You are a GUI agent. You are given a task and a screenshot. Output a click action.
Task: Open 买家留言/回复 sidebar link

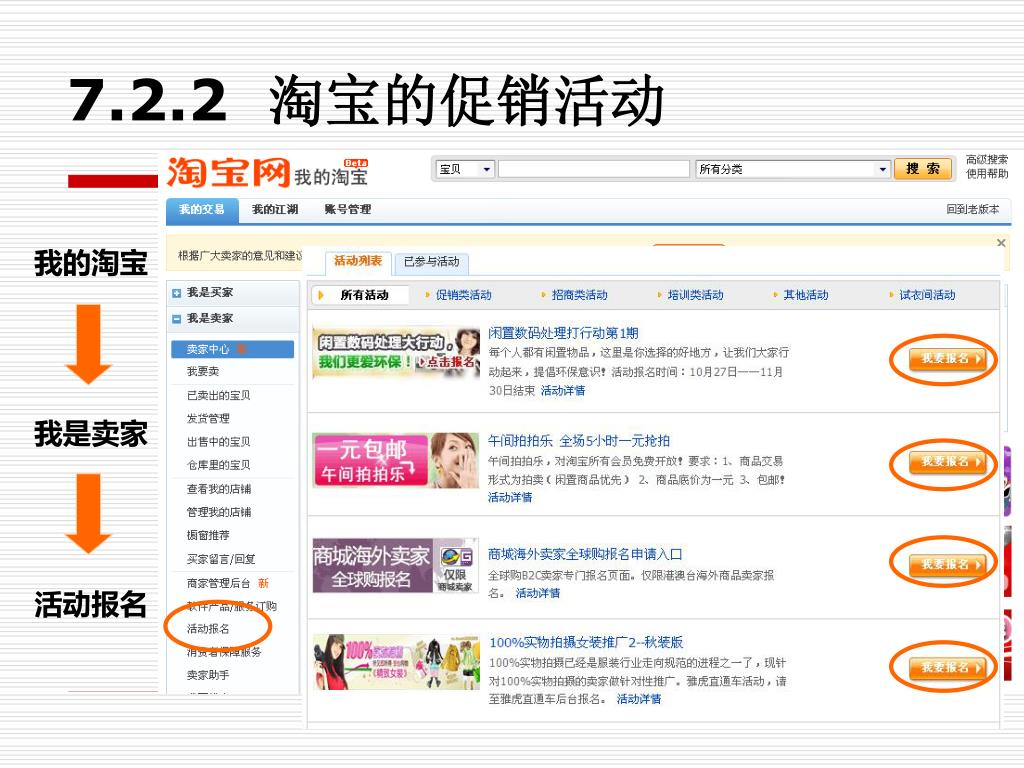click(221, 560)
